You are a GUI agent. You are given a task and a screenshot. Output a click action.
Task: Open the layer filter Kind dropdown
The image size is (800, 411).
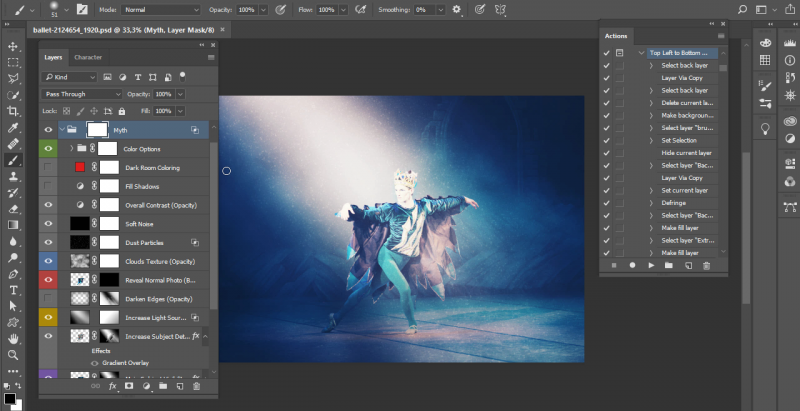point(69,78)
